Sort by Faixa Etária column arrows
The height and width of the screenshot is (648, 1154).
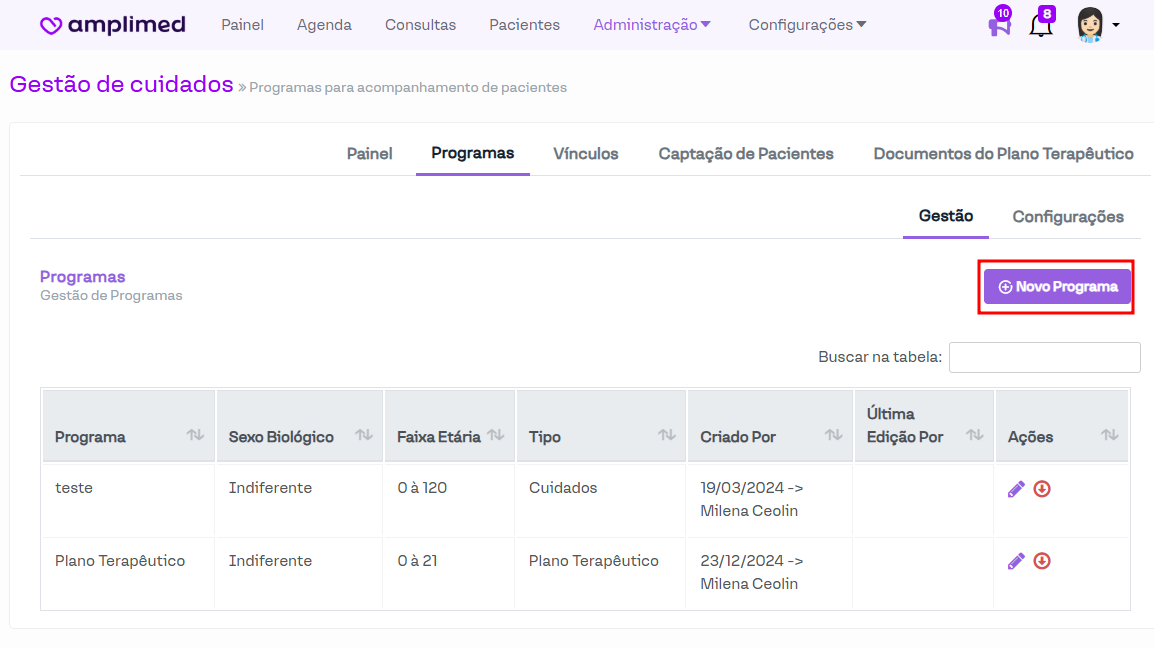496,435
